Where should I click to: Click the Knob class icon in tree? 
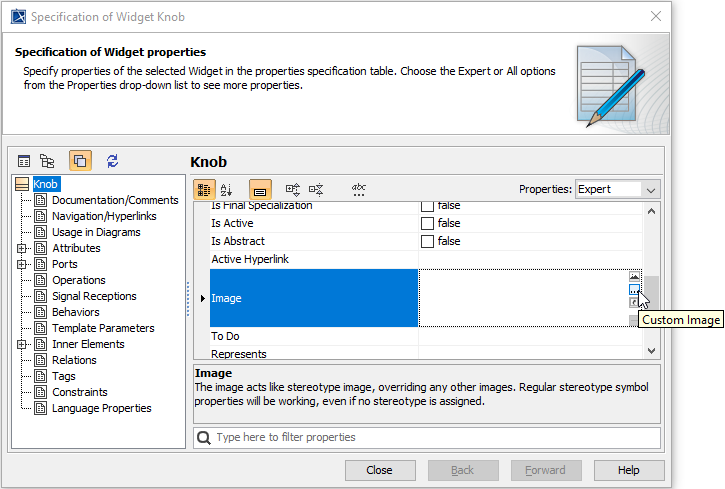tap(22, 184)
